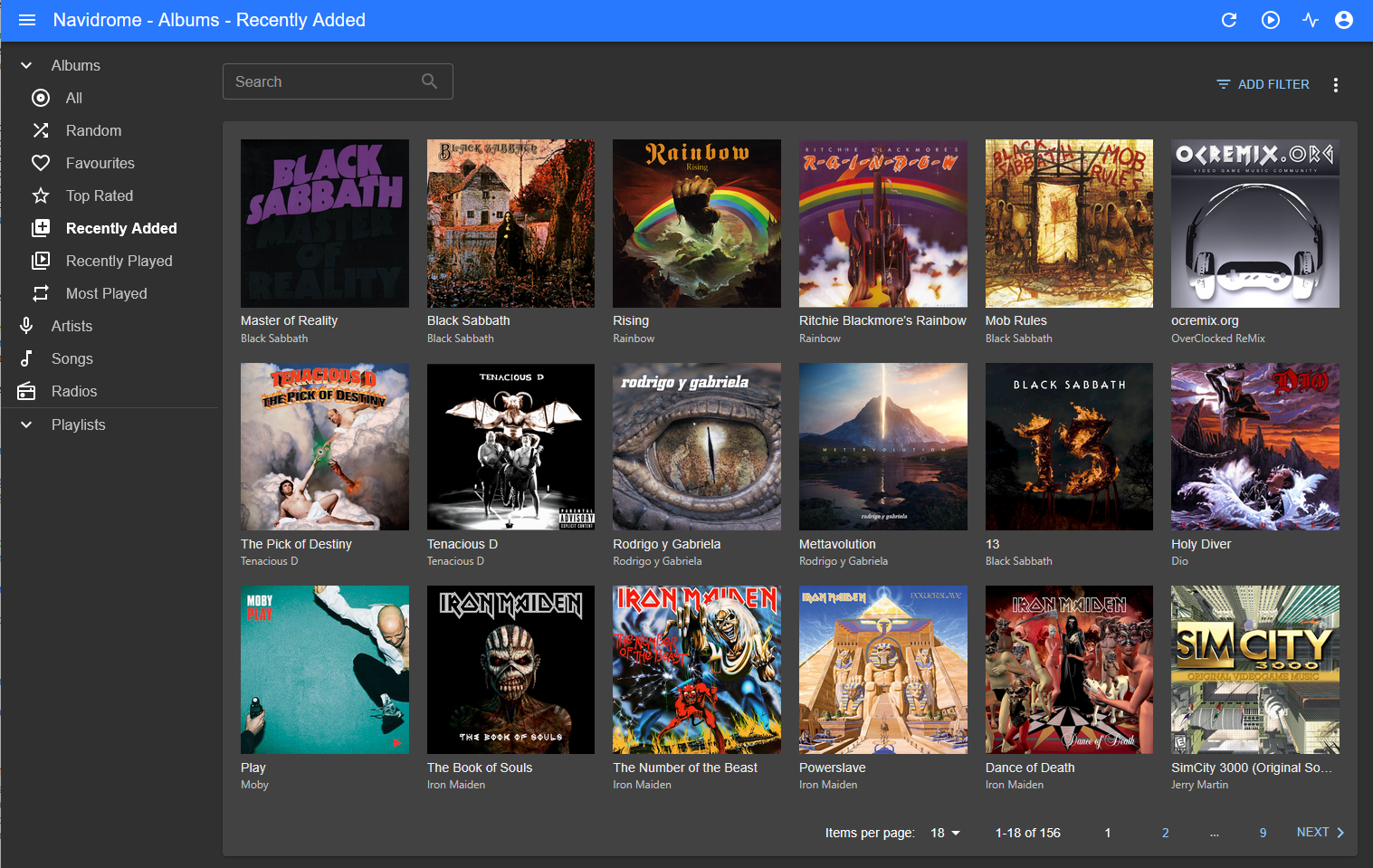Open the hamburger menu in the header
The image size is (1373, 868).
tap(27, 20)
